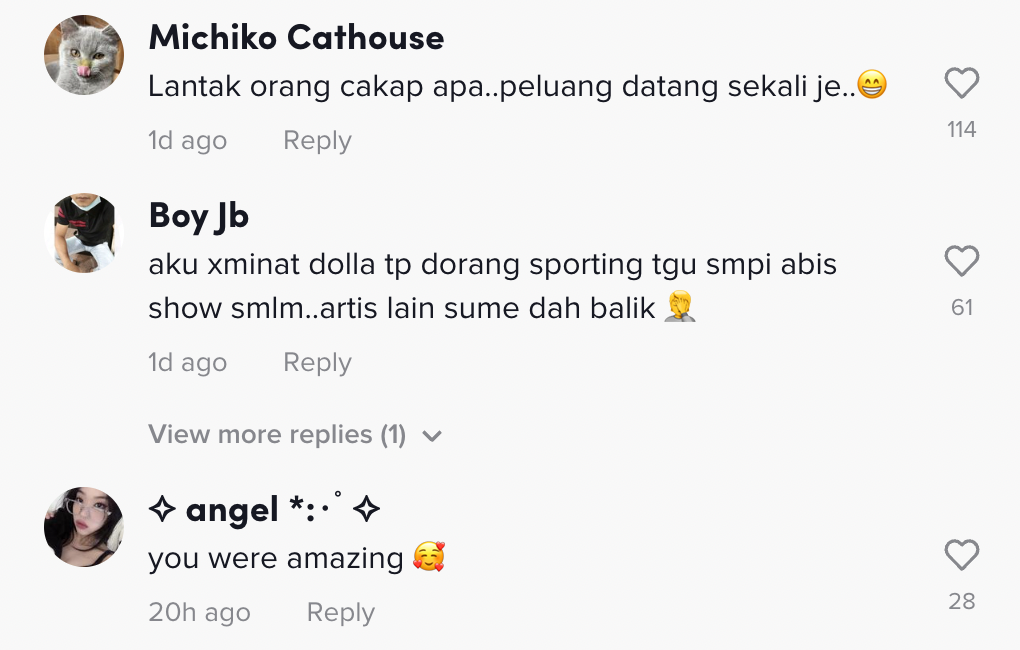
Task: Click the "you were amazing" comment text
Action: pos(276,558)
